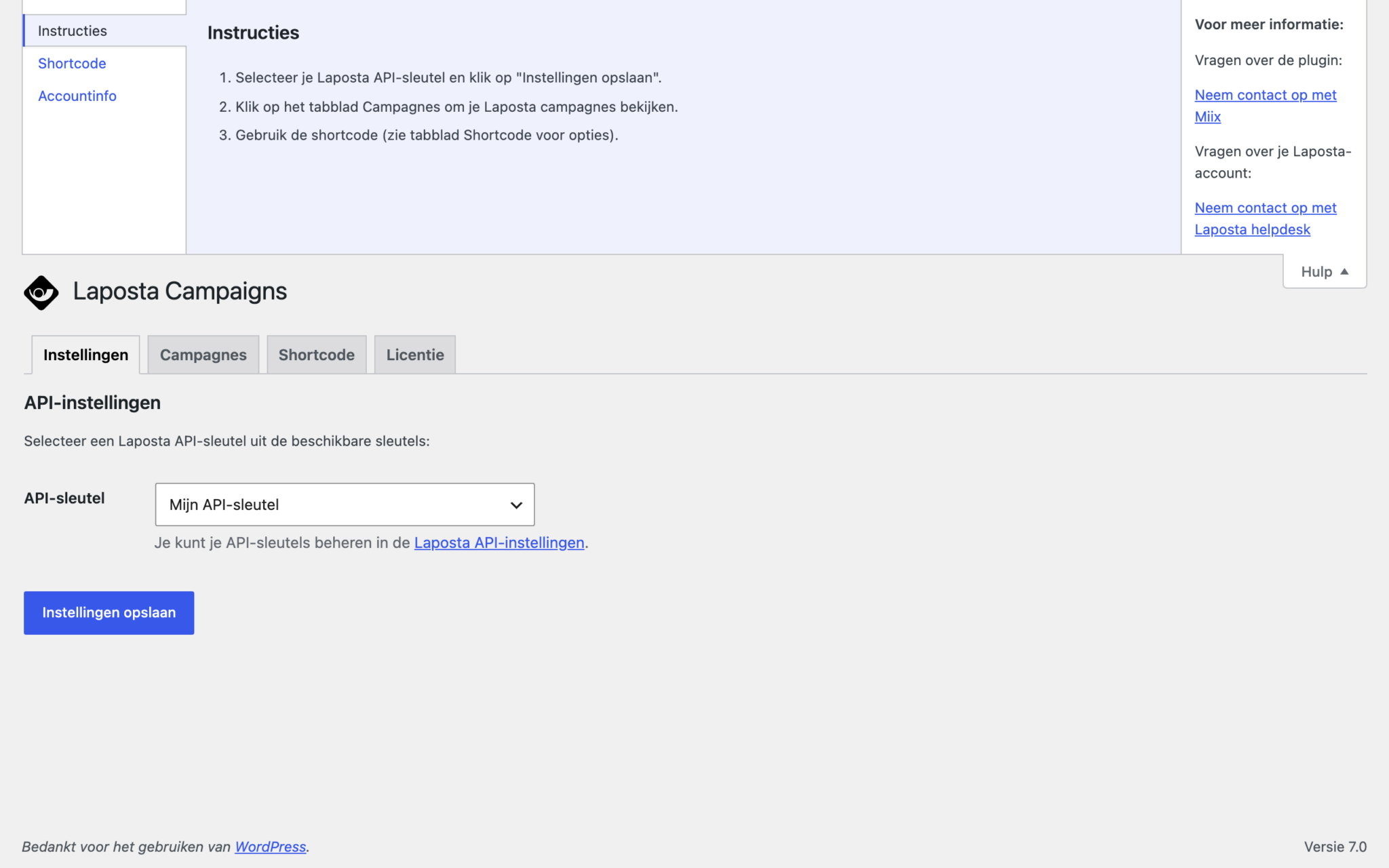Switch to the Campagnes tab
Screen dimensions: 1389x868
point(203,355)
